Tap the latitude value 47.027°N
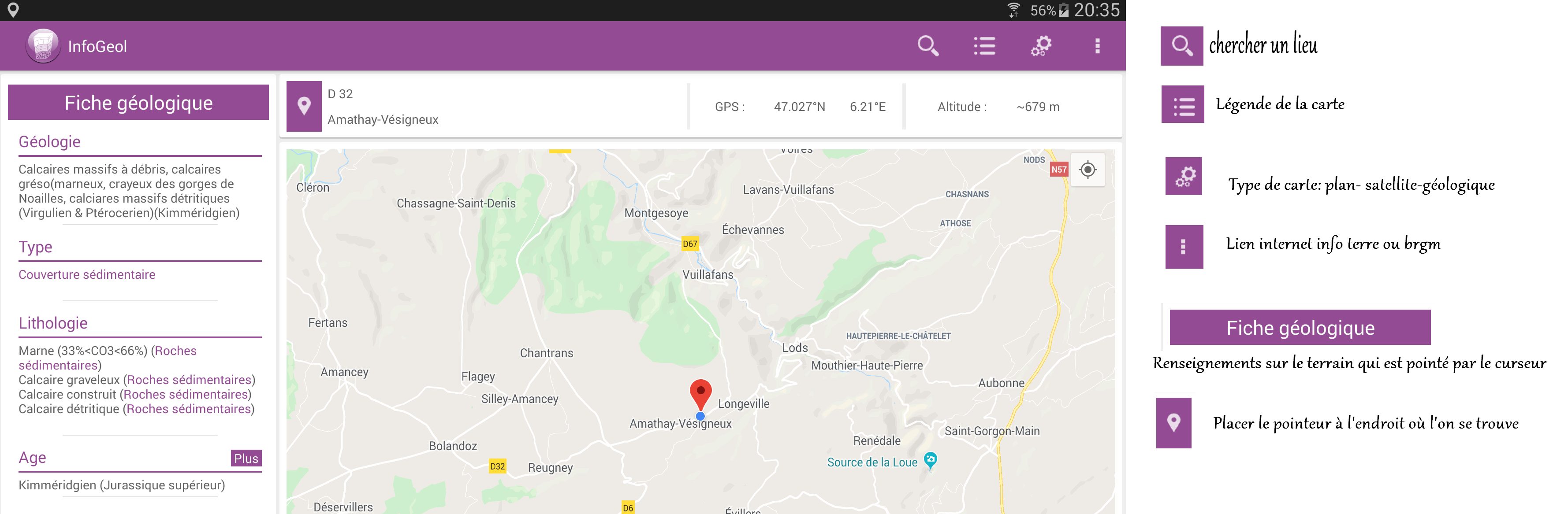 799,107
